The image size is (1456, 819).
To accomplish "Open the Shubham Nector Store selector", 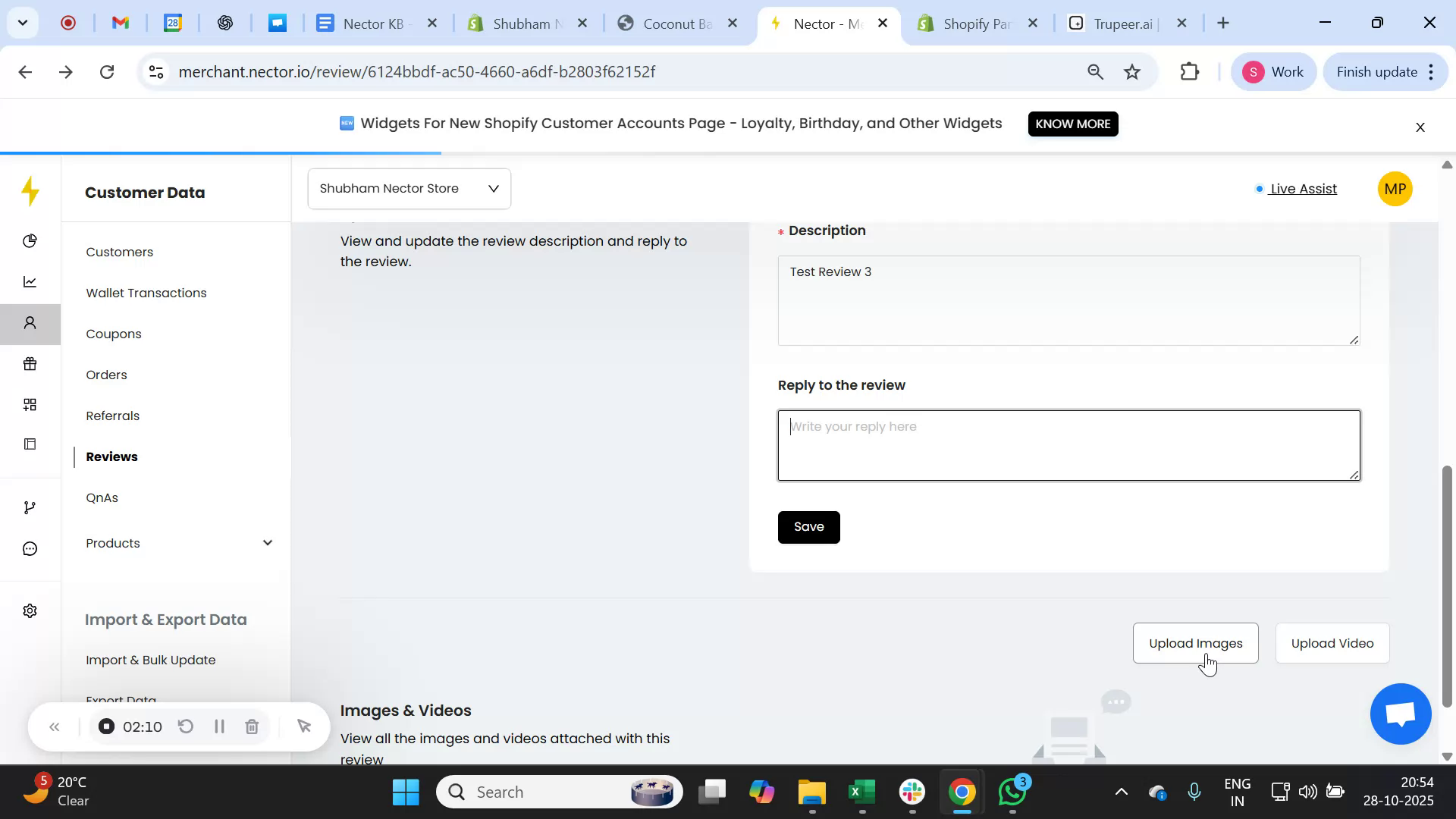I will (x=408, y=188).
